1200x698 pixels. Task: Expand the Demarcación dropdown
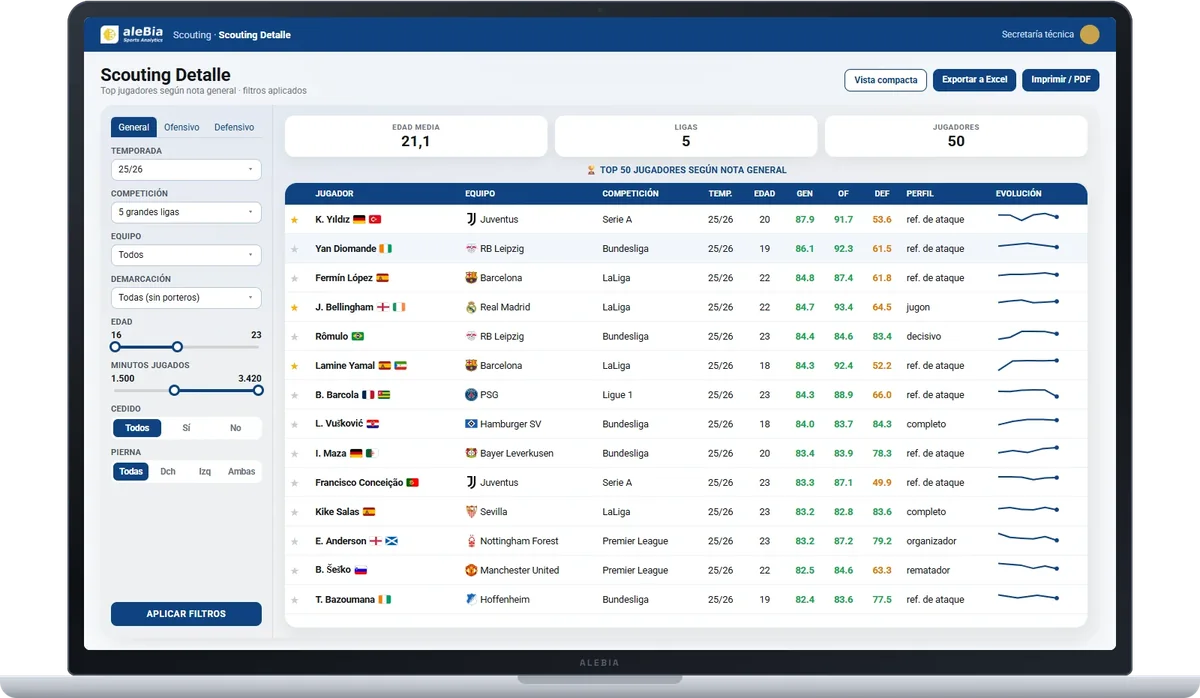point(186,298)
